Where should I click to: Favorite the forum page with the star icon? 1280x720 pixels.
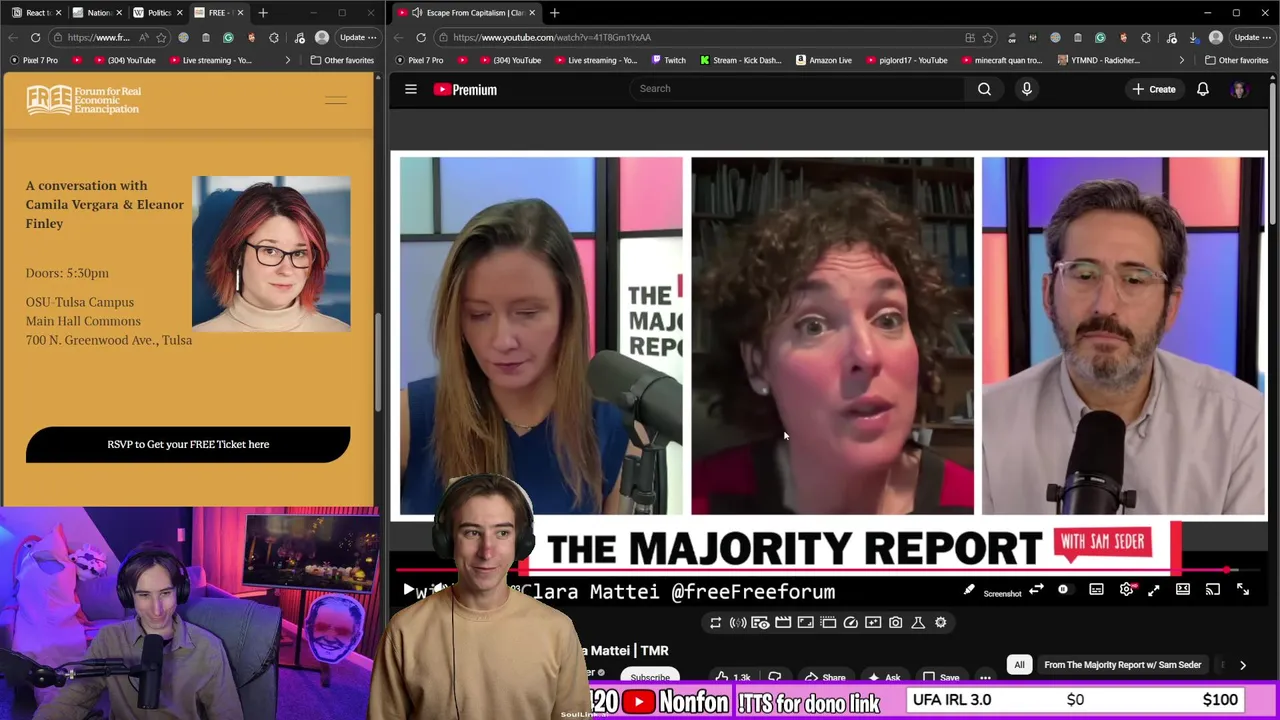coord(161,38)
